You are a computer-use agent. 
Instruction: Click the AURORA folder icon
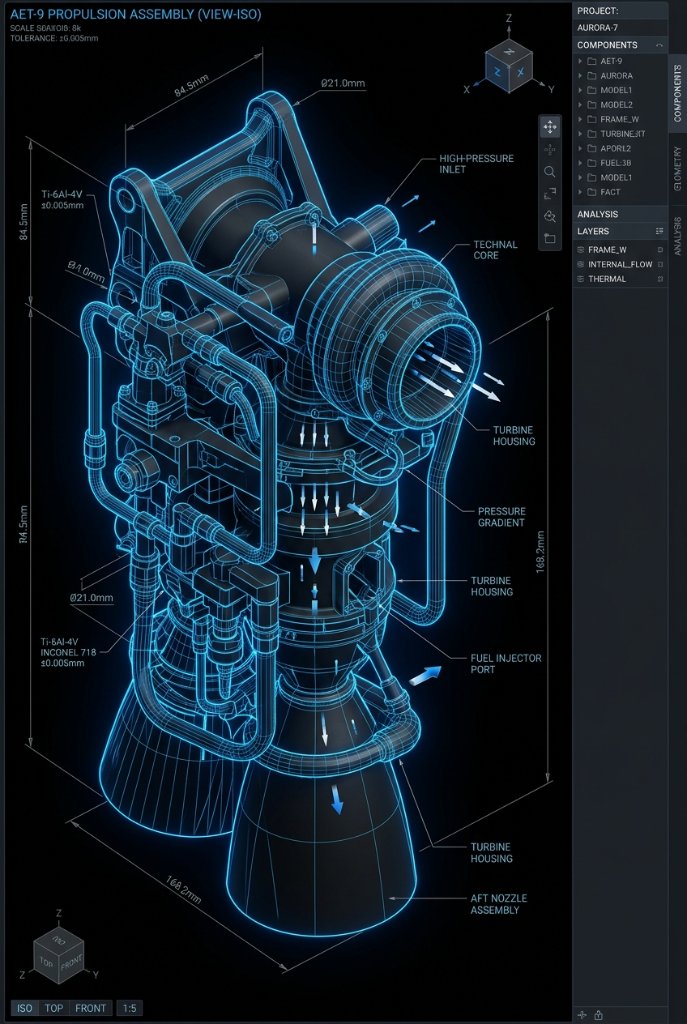point(592,76)
